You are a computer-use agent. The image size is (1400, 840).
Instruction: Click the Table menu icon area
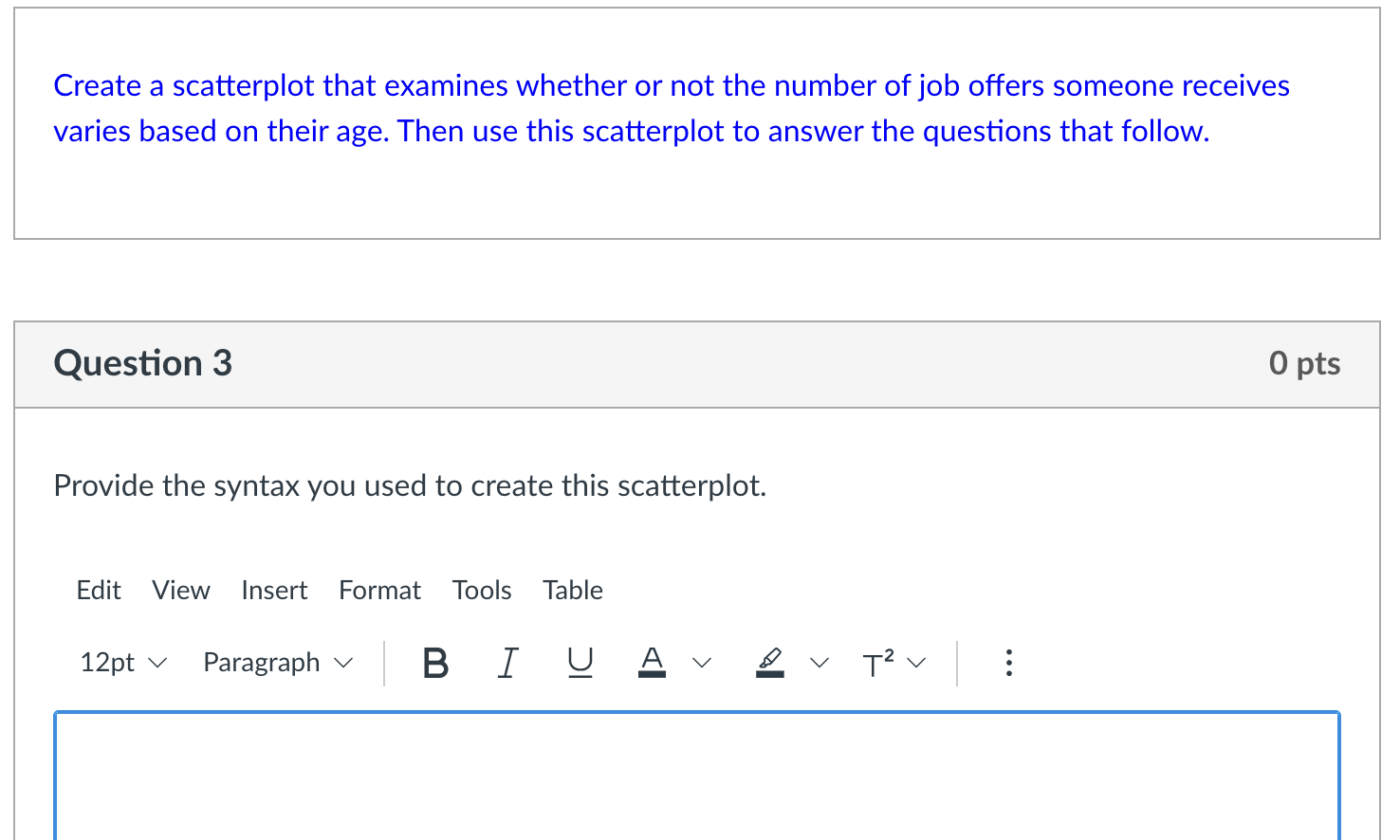pos(573,590)
